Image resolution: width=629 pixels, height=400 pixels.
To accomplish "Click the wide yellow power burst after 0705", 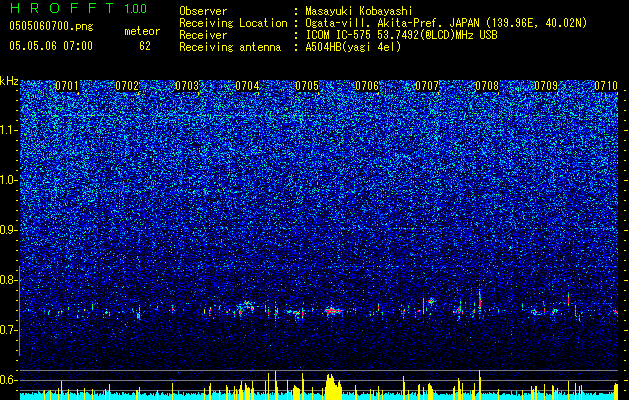I will pos(333,387).
